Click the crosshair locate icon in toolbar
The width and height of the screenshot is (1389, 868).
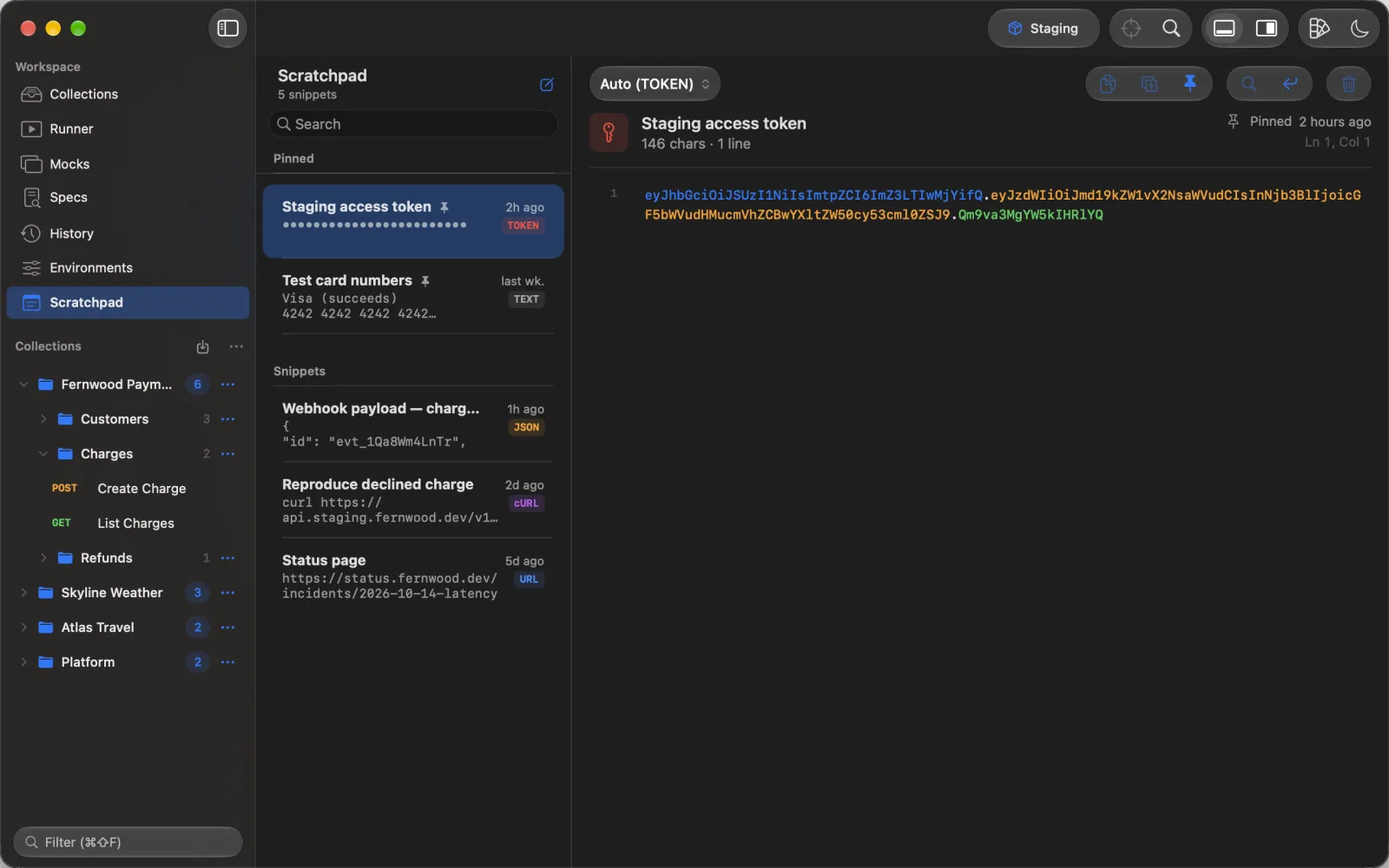1130,29
